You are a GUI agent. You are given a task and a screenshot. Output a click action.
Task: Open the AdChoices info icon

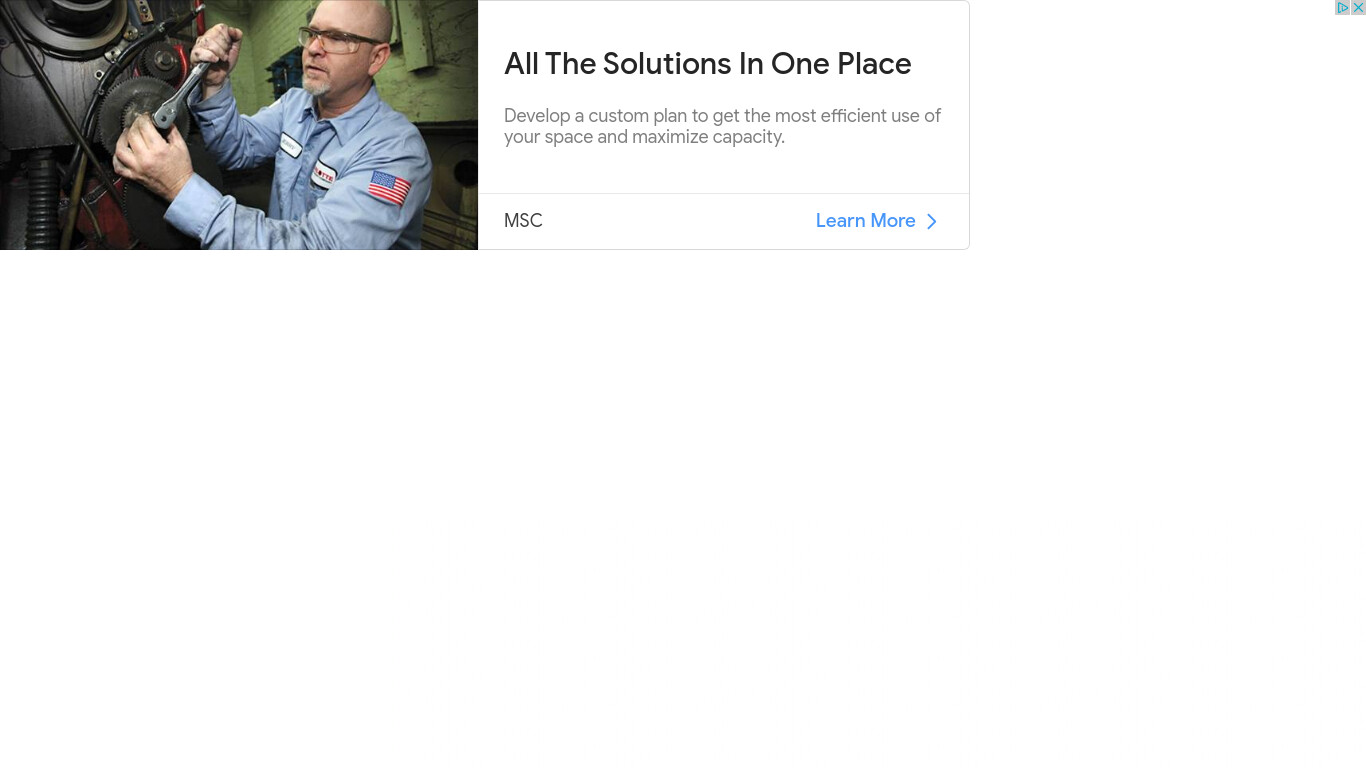(1343, 7)
